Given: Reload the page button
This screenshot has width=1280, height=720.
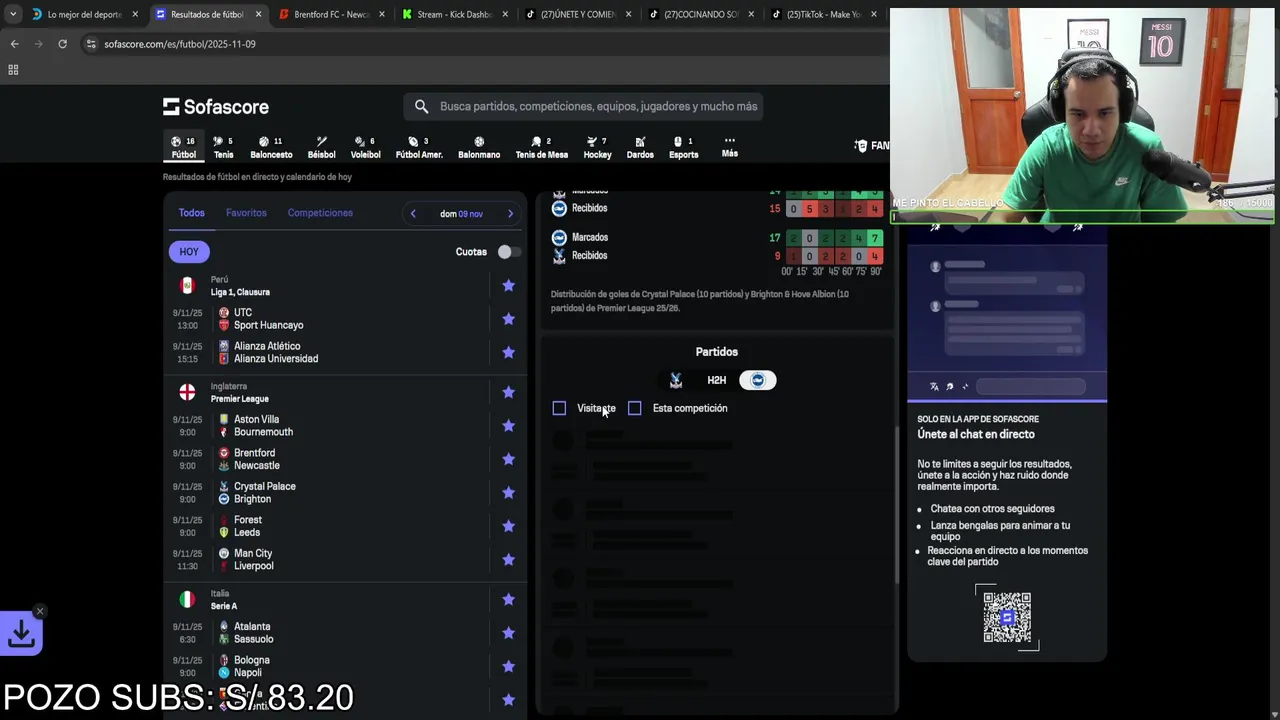Looking at the screenshot, I should point(62,44).
